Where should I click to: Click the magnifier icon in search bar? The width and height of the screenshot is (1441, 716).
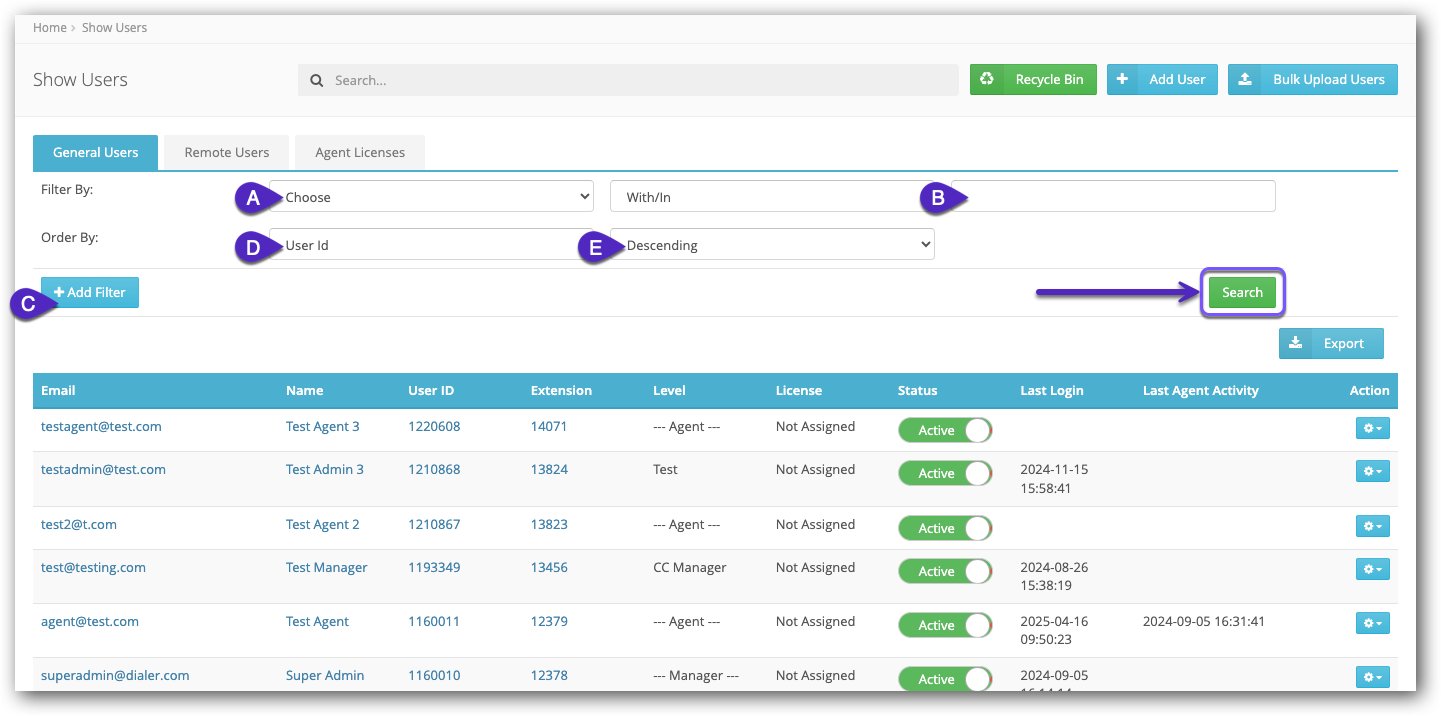click(316, 80)
